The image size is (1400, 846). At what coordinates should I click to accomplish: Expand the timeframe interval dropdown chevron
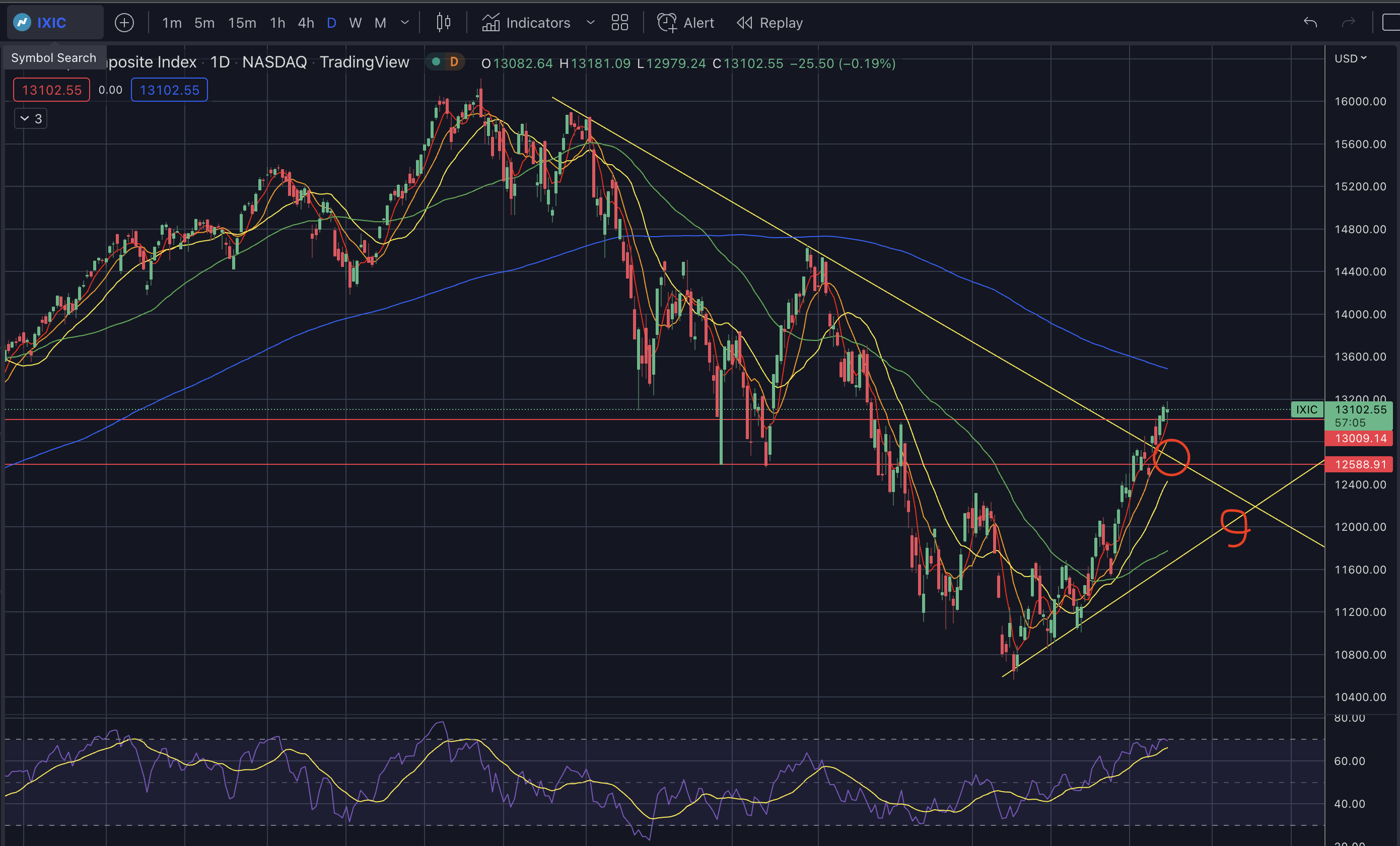coord(405,23)
